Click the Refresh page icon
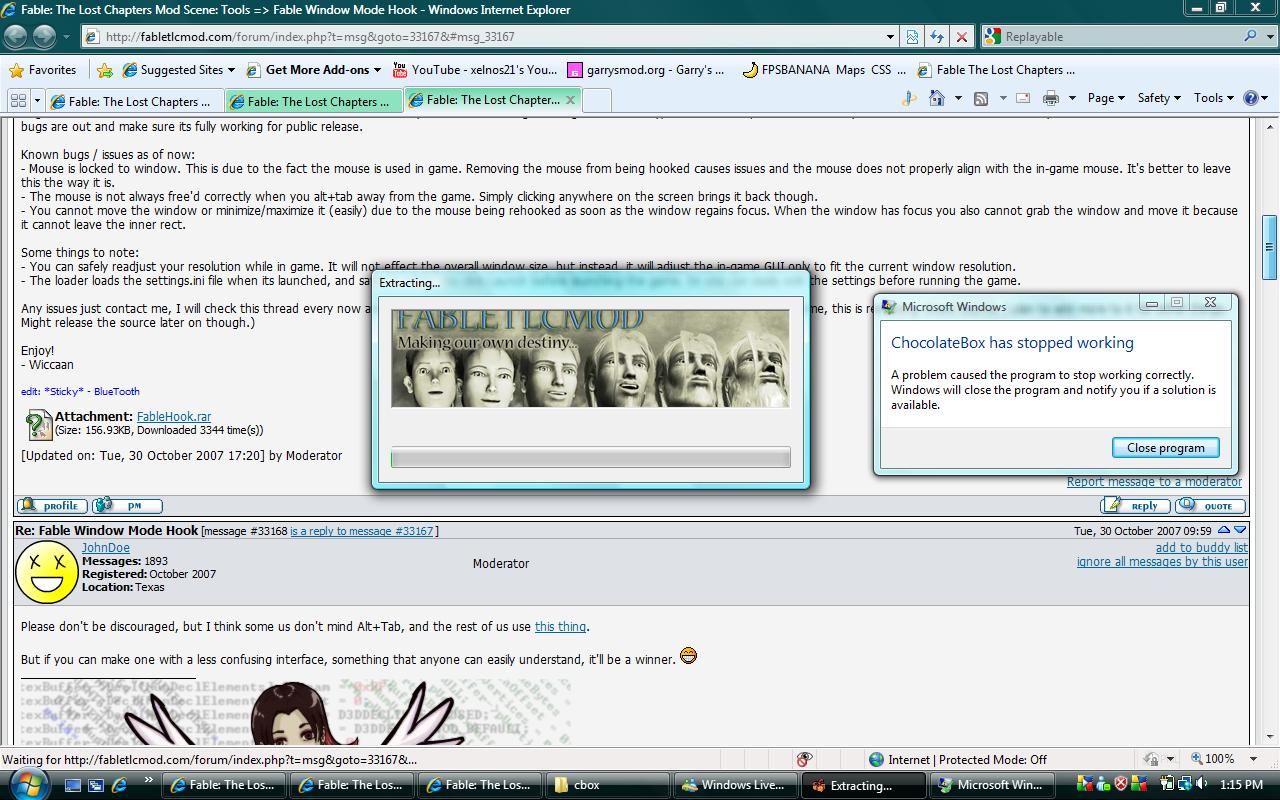The width and height of the screenshot is (1280, 800). pyautogui.click(x=937, y=37)
